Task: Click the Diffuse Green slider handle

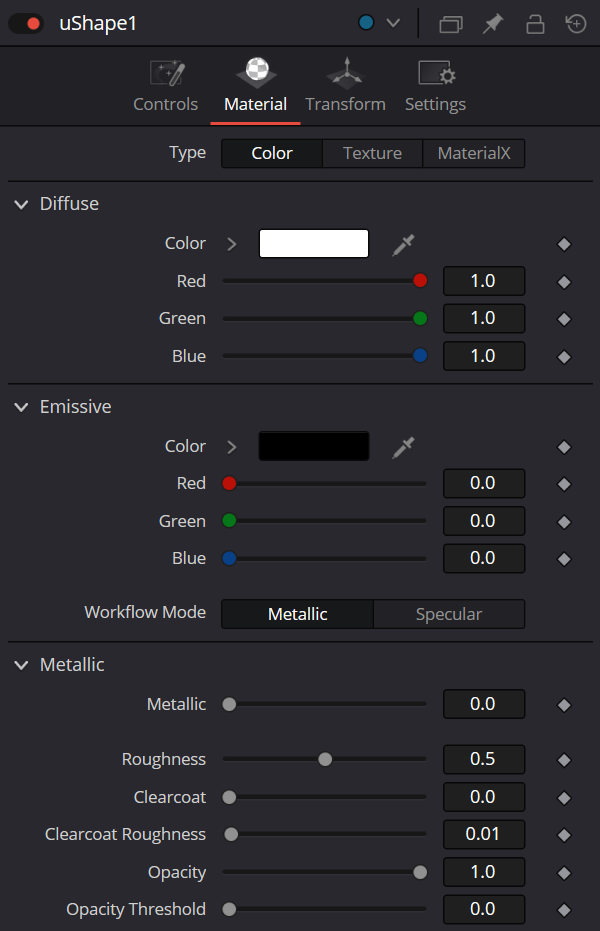Action: pos(420,318)
